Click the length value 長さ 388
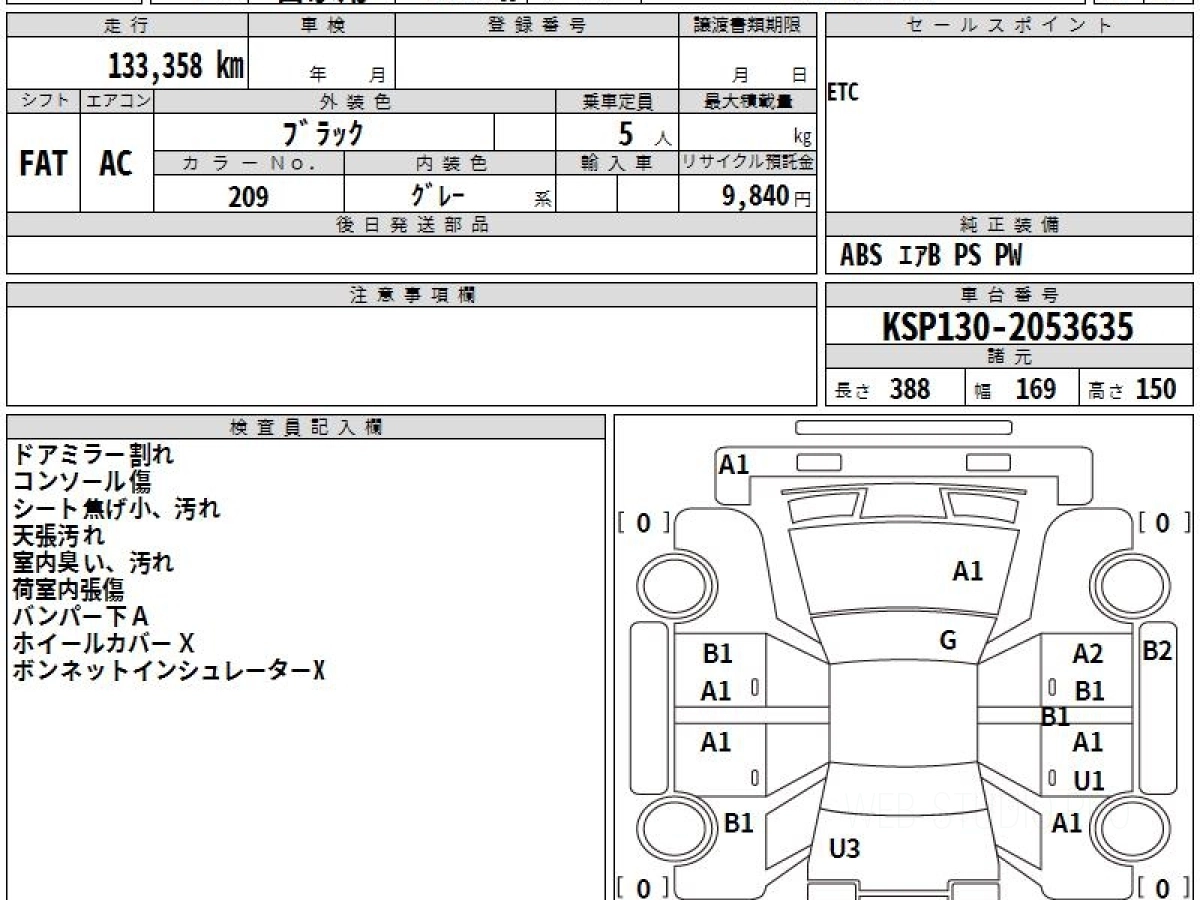 coord(882,389)
